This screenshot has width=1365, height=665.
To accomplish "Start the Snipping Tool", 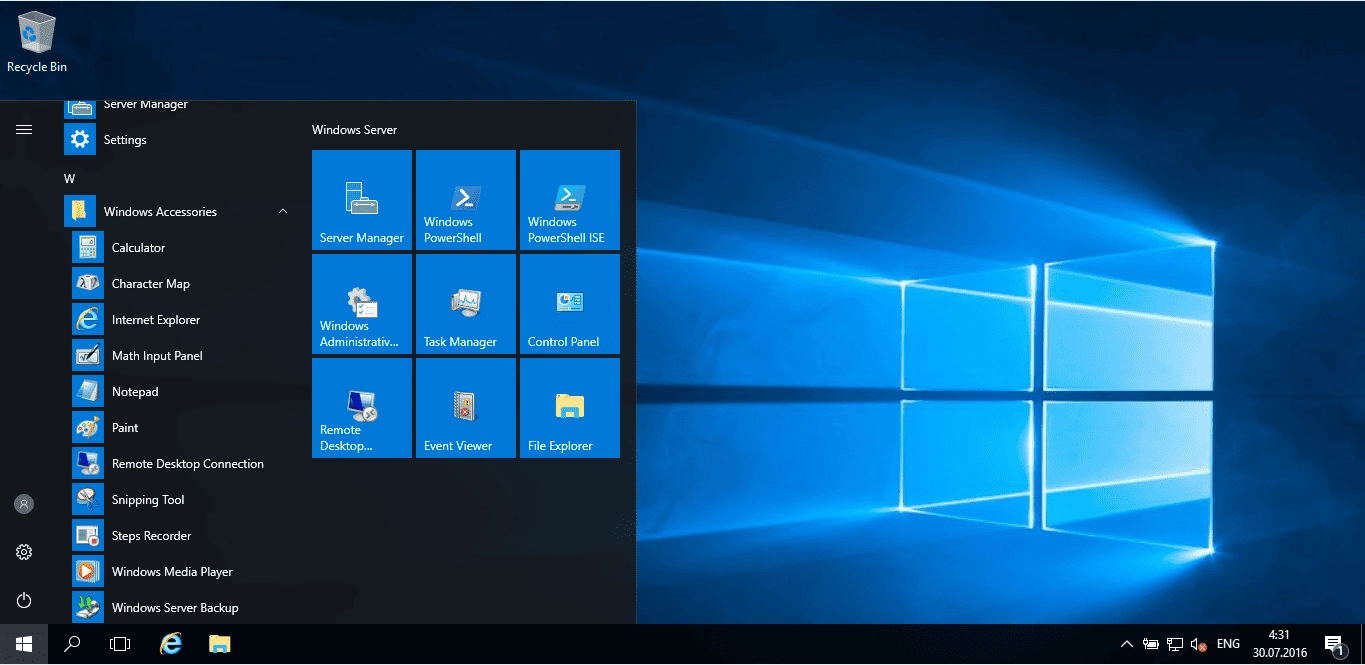I will tap(180, 500).
